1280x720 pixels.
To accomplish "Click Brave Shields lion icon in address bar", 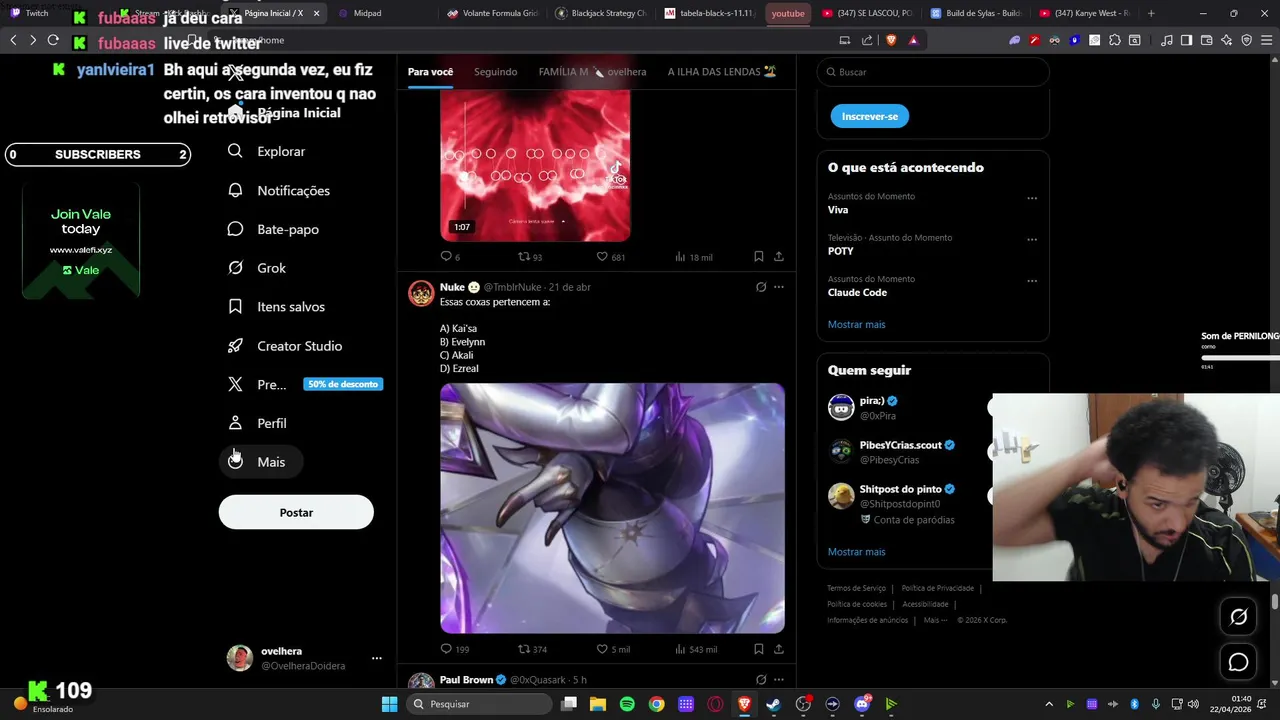I will click(x=891, y=40).
